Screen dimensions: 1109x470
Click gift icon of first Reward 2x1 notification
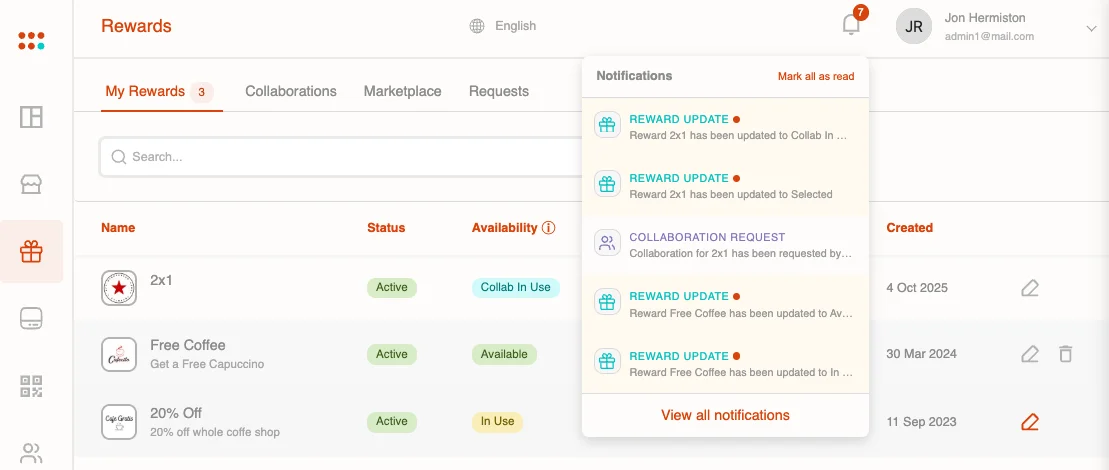click(607, 125)
